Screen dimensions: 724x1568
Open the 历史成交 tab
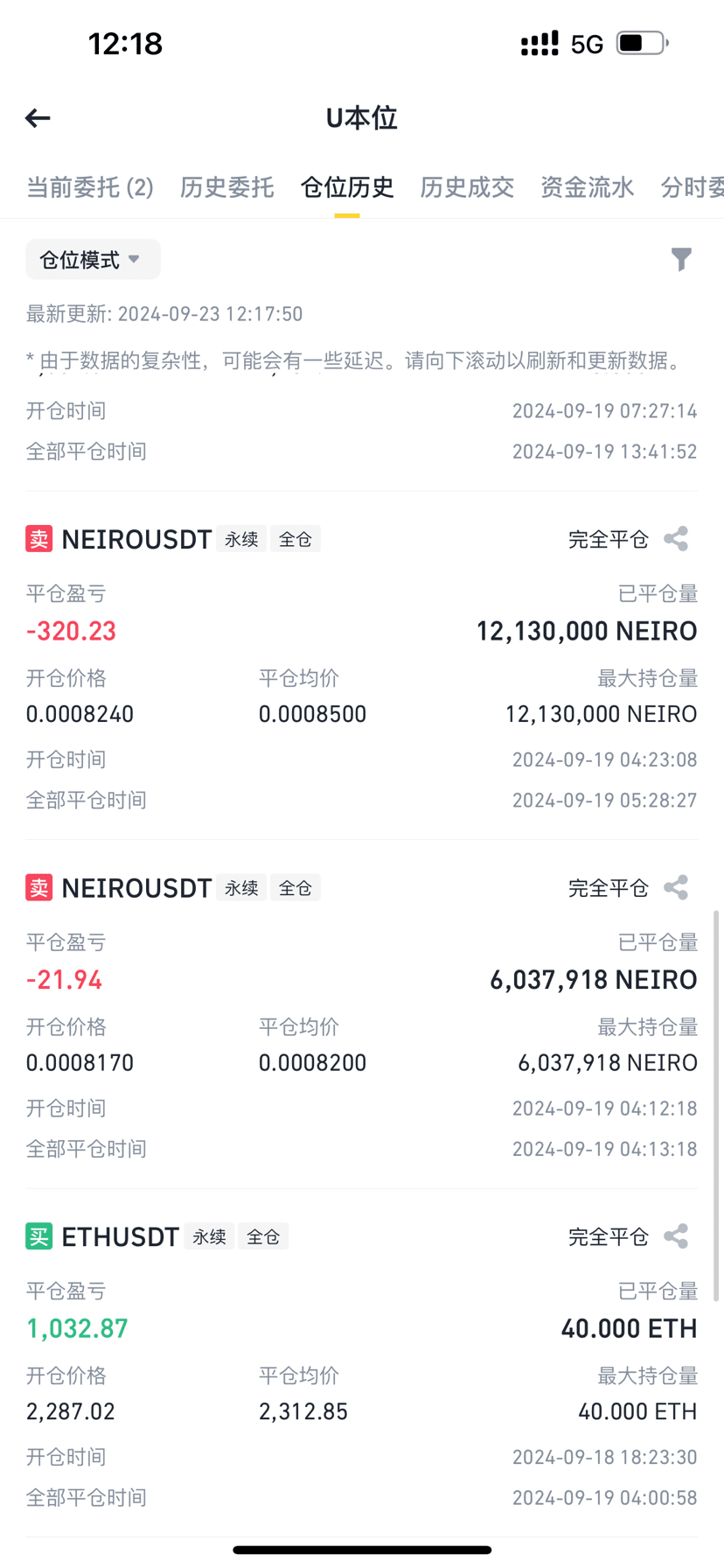click(x=467, y=187)
